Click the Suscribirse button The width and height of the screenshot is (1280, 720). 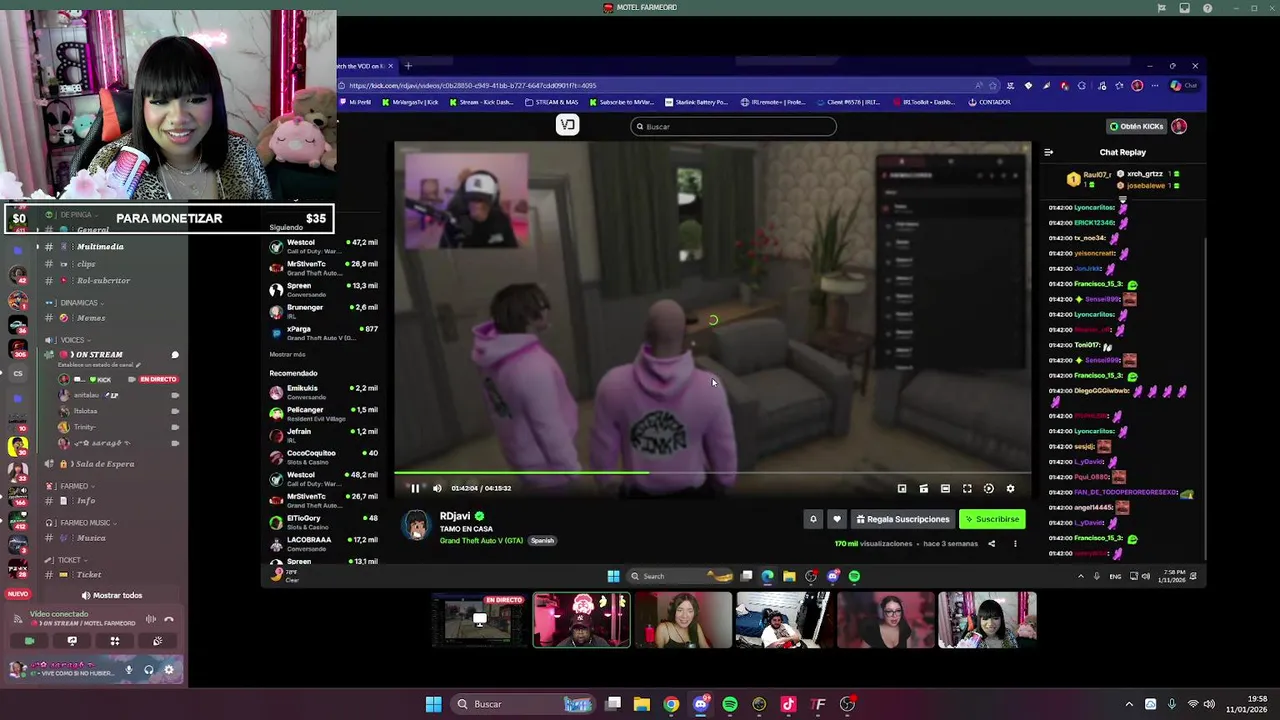tap(991, 519)
